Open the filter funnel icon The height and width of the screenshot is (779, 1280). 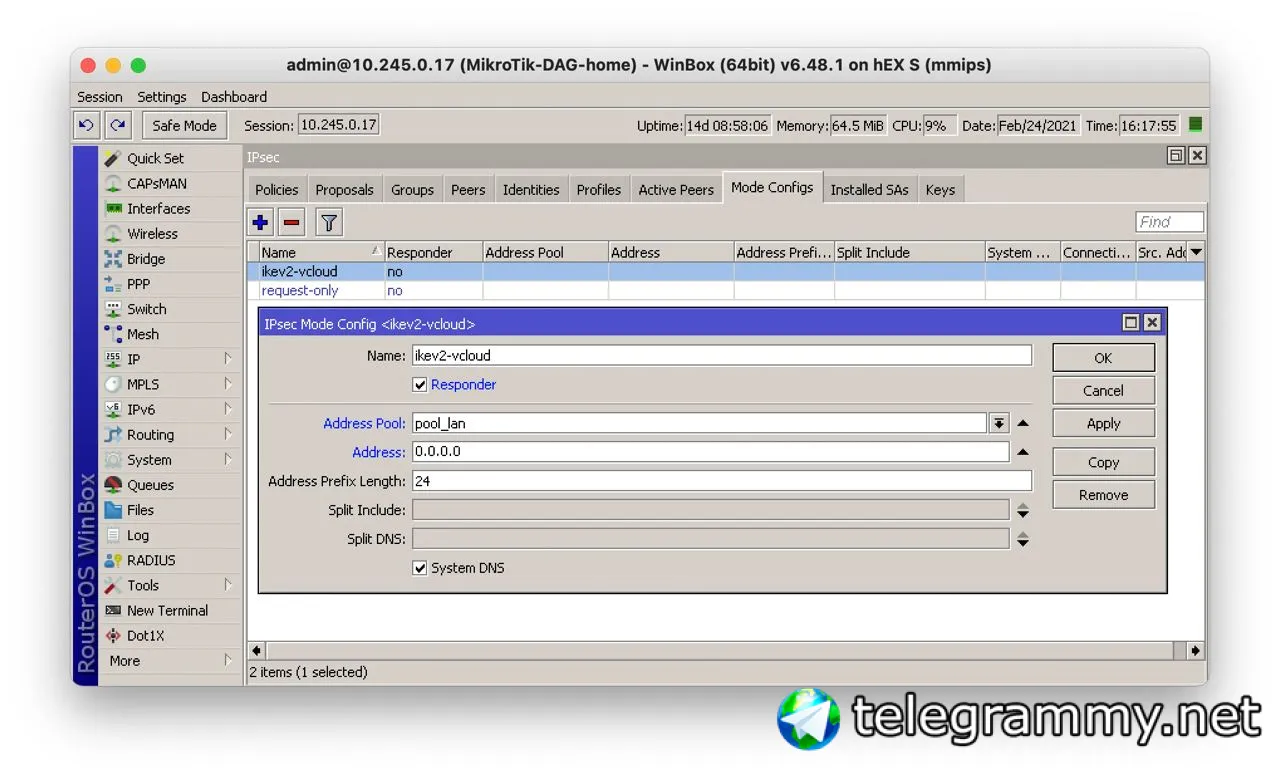(328, 222)
